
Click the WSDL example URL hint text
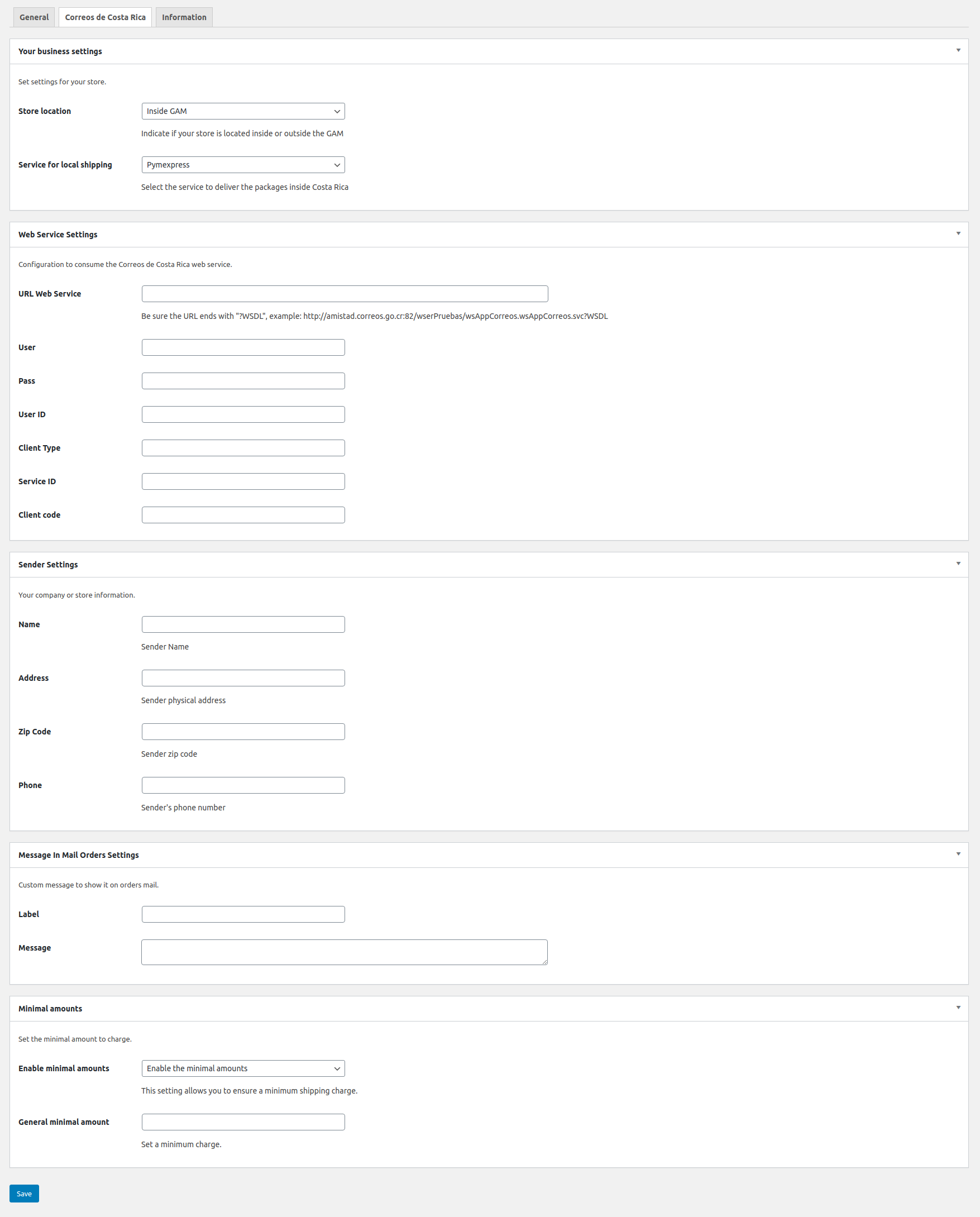pyautogui.click(x=374, y=316)
